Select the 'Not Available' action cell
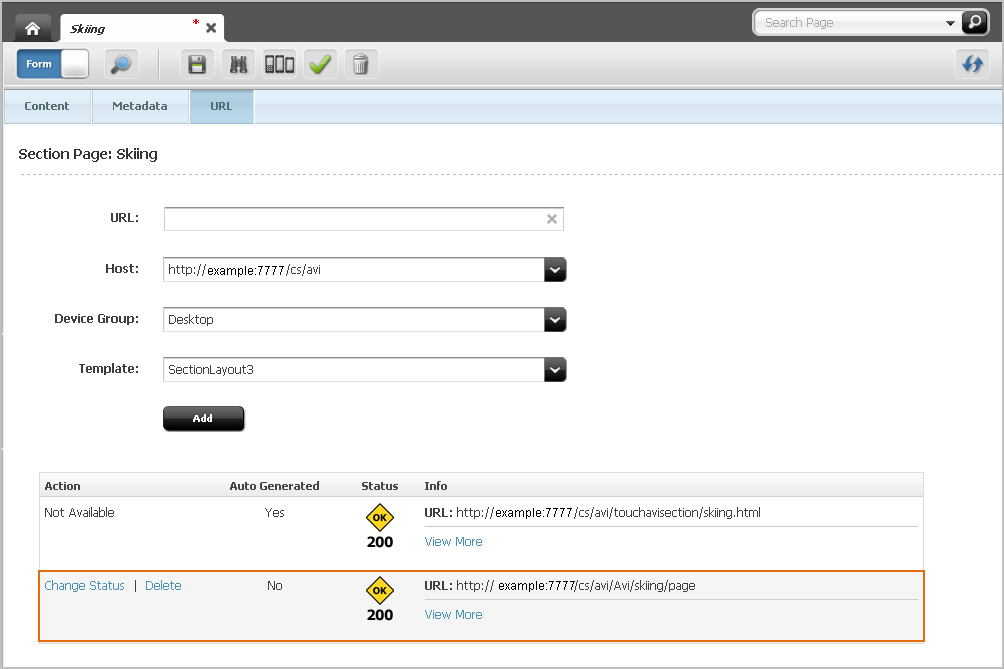 [79, 513]
